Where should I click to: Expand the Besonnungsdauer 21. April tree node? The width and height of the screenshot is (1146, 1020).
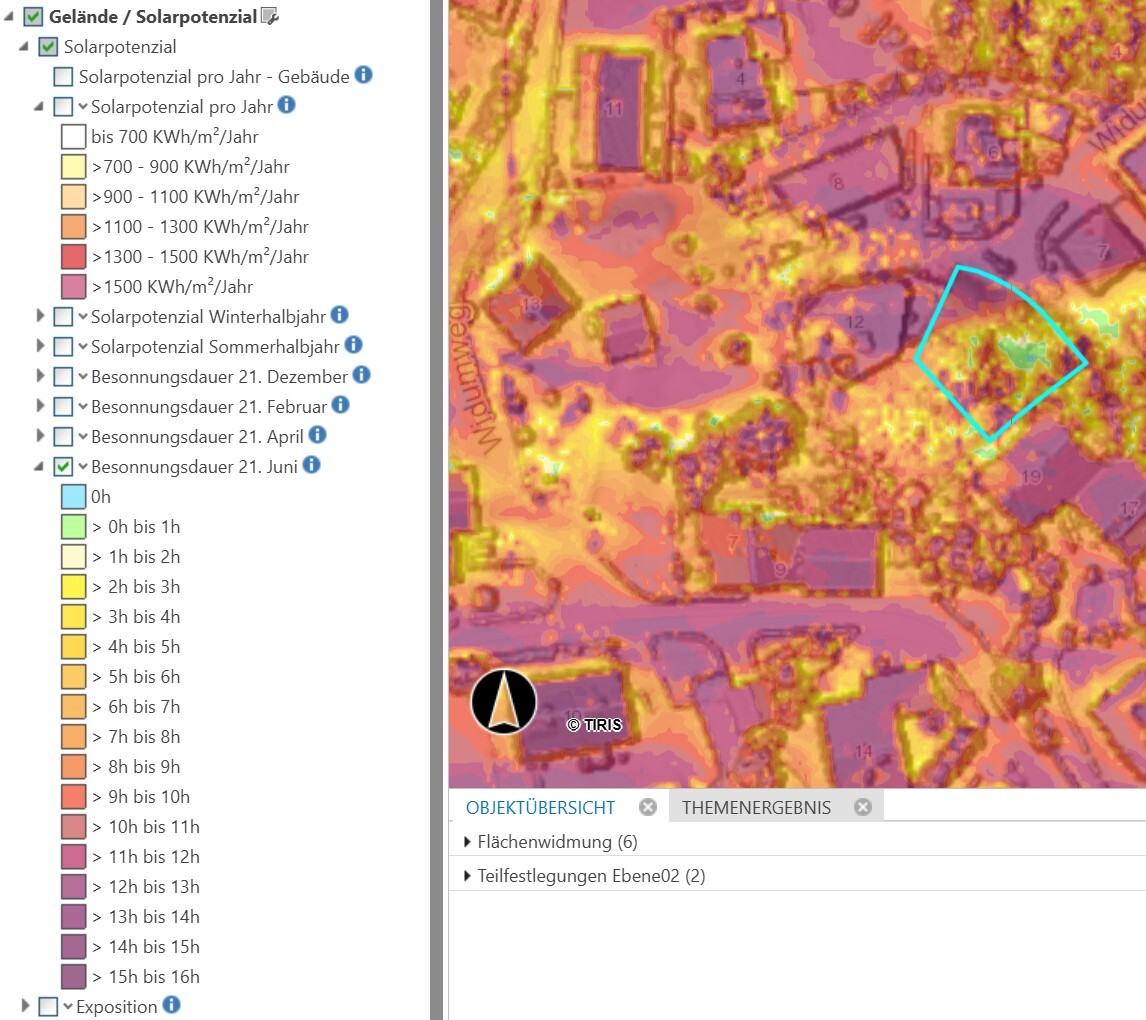click(40, 435)
